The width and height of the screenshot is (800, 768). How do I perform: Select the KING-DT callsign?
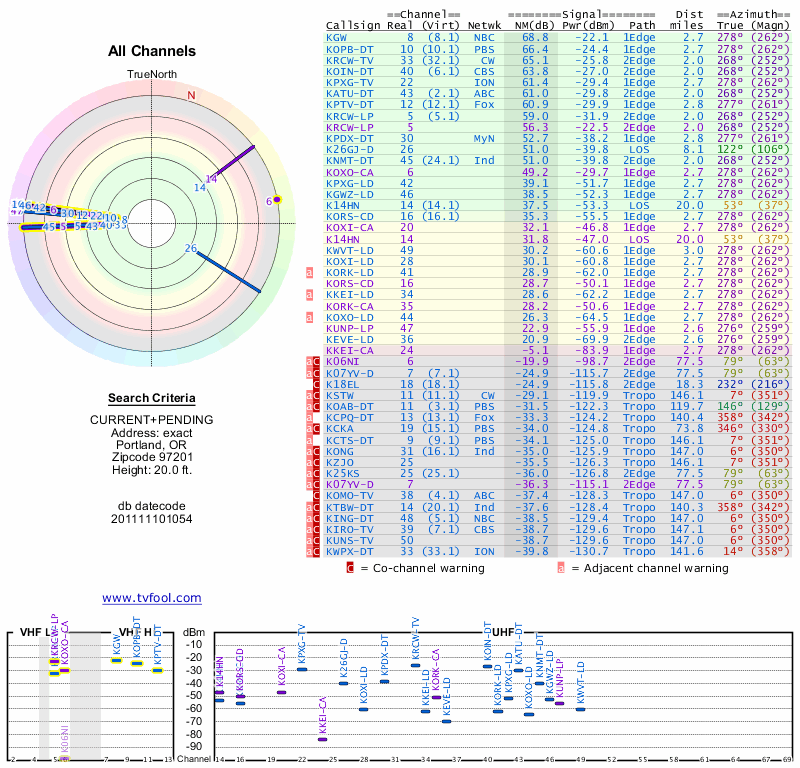(349, 518)
